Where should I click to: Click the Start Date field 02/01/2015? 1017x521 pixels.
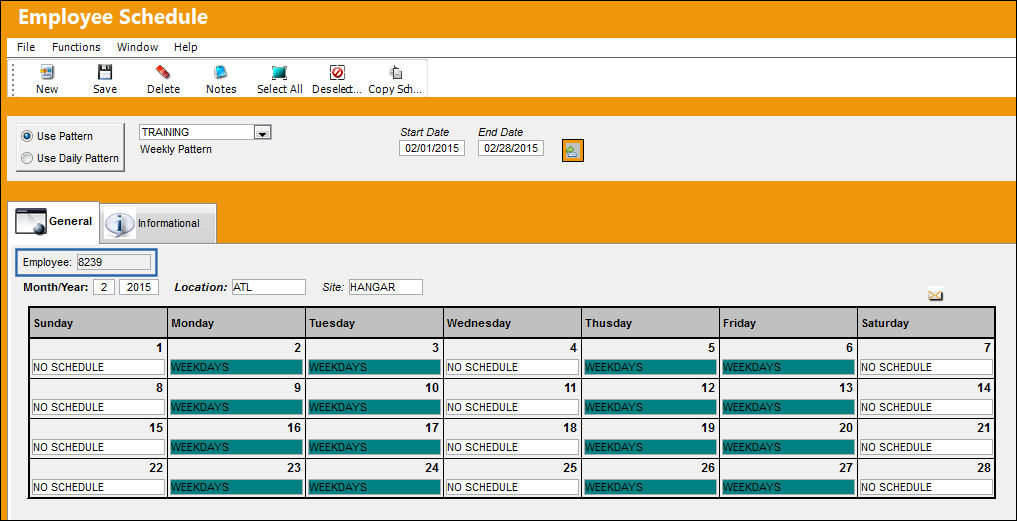(x=432, y=149)
